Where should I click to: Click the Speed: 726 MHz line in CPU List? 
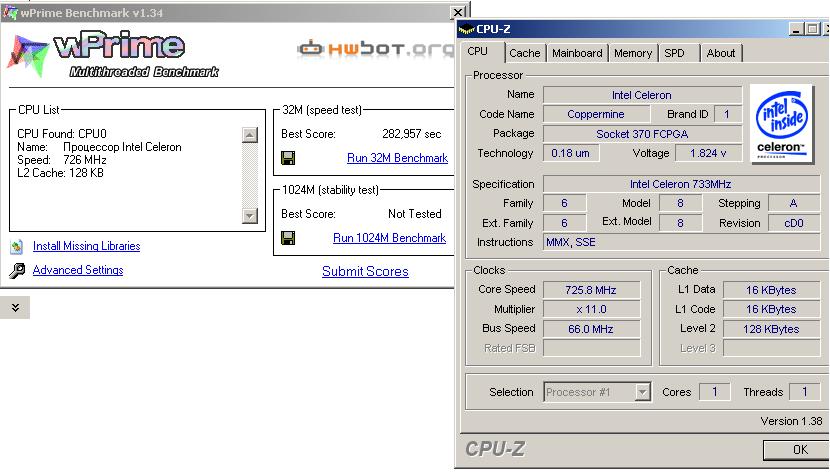62,160
